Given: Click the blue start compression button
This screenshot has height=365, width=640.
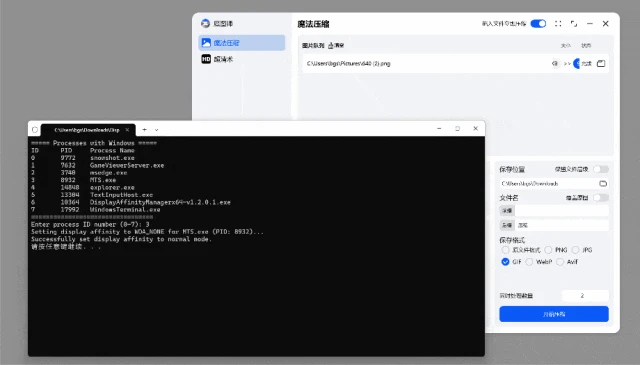Looking at the screenshot, I should 554,314.
